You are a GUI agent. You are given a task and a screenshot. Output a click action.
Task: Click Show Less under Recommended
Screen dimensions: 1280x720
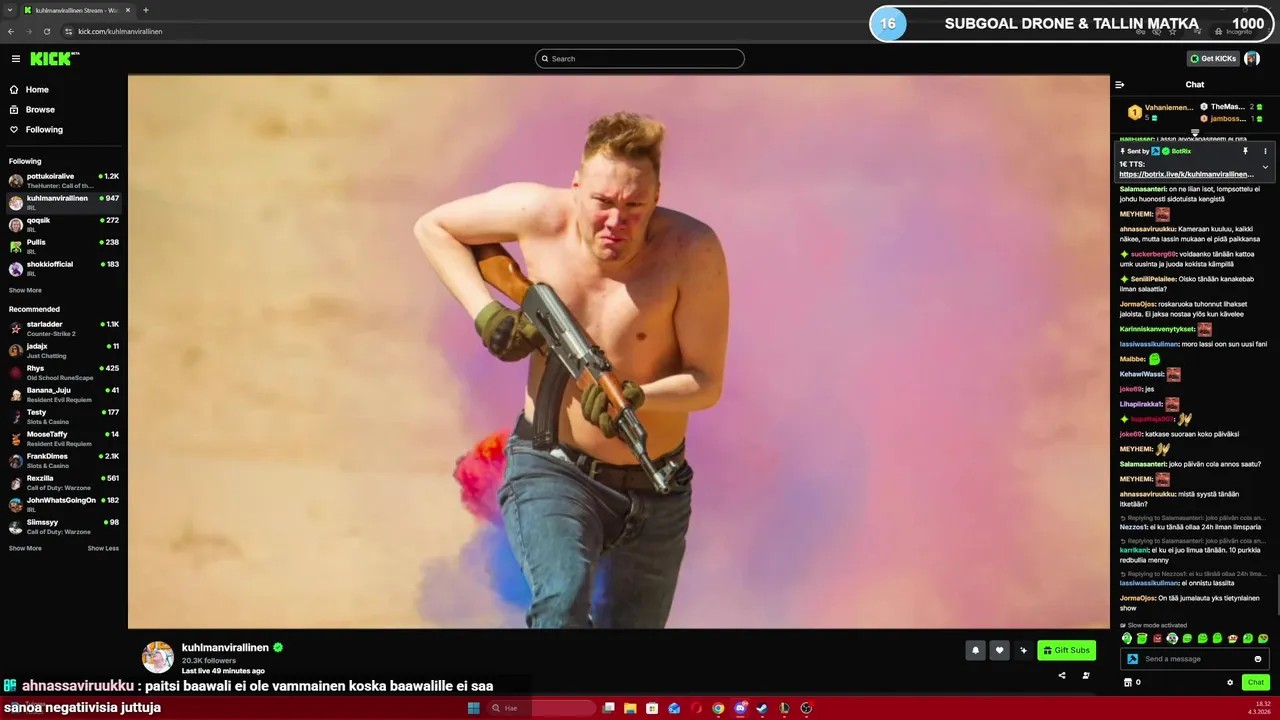[103, 548]
